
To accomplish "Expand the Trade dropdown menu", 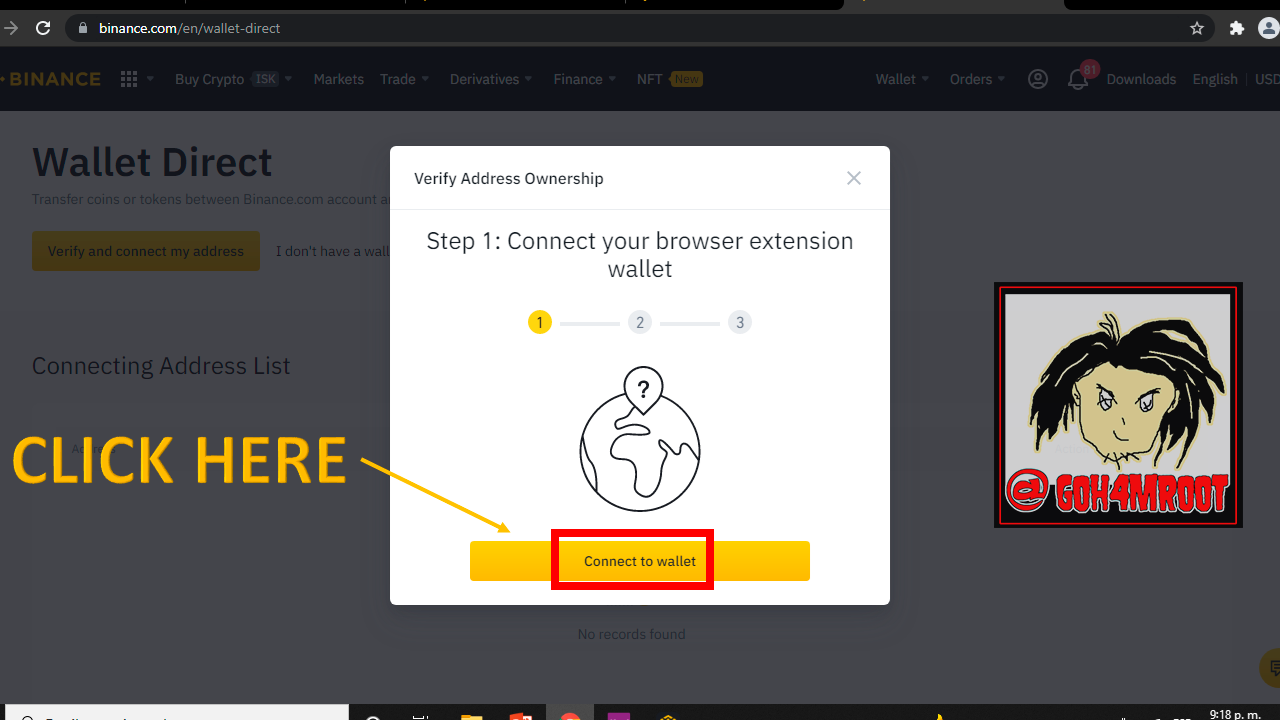I will click(x=404, y=79).
